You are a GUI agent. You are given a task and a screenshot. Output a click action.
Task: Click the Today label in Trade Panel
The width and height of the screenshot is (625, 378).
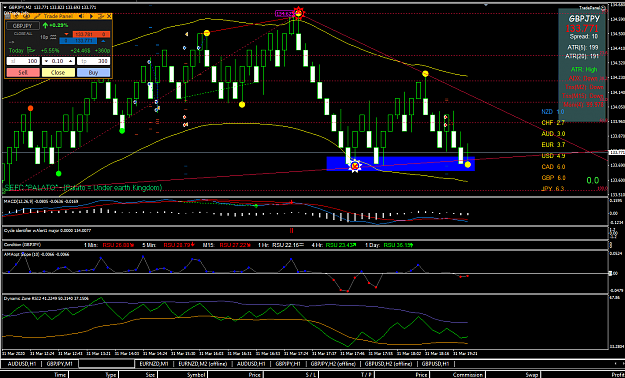(x=16, y=51)
